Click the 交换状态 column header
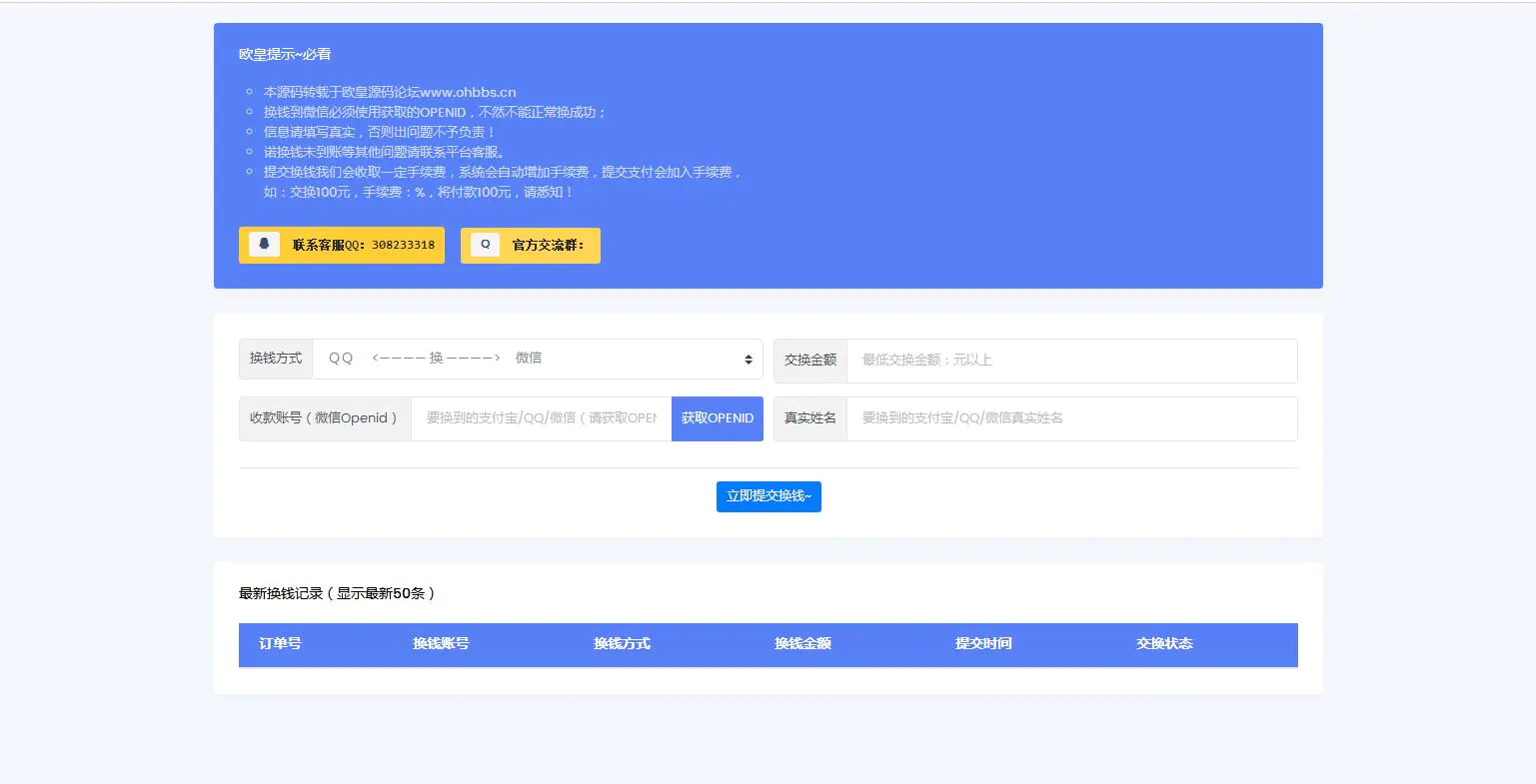The image size is (1536, 784). pyautogui.click(x=1163, y=644)
